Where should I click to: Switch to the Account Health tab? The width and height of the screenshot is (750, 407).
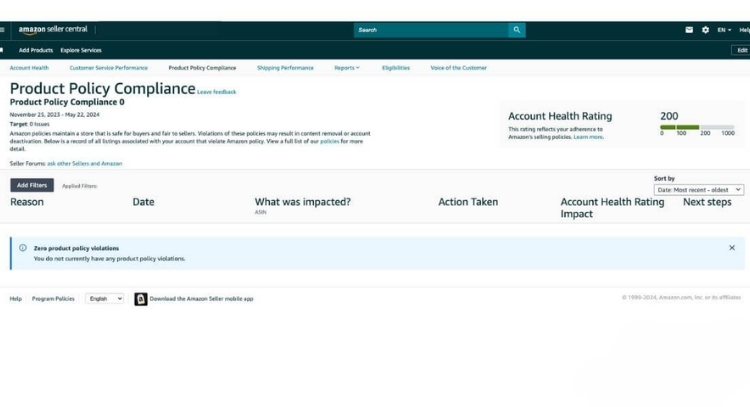[29, 68]
